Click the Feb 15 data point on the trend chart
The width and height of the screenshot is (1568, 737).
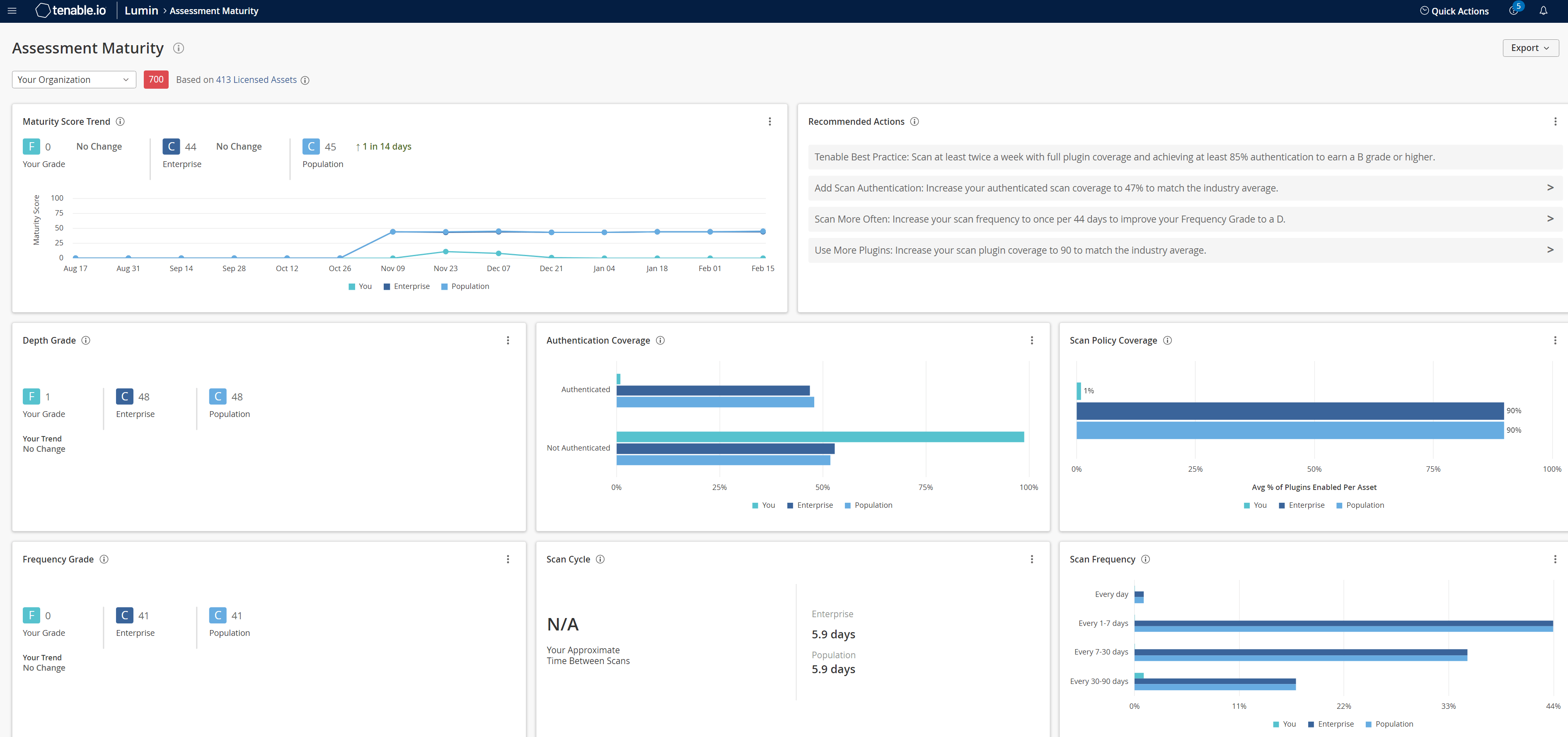pyautogui.click(x=763, y=231)
